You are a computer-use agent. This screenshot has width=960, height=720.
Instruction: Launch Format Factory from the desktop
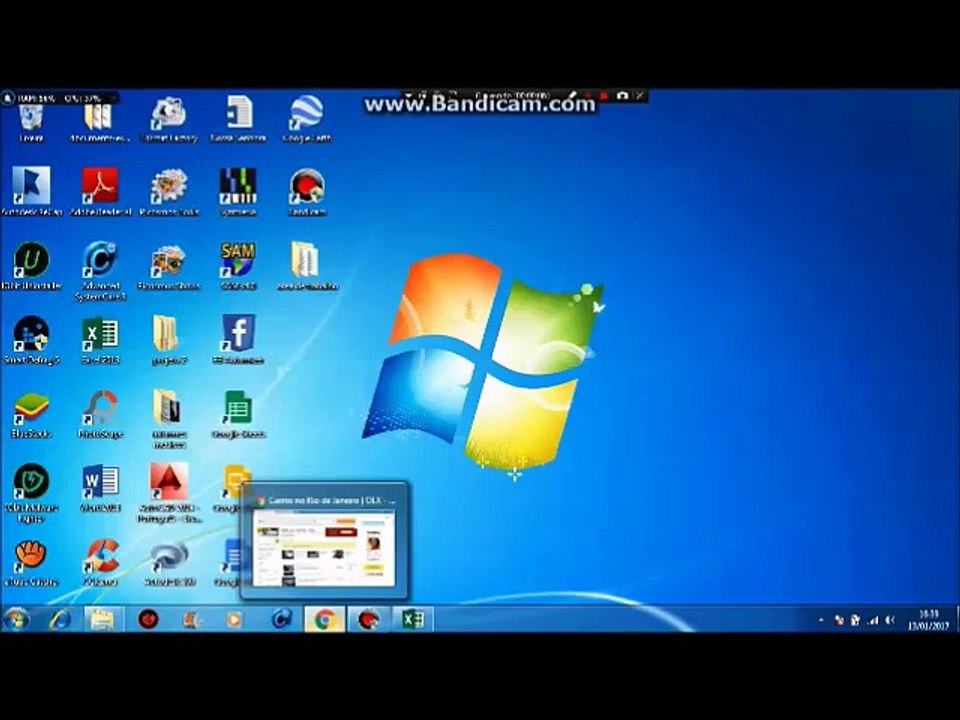[x=168, y=120]
